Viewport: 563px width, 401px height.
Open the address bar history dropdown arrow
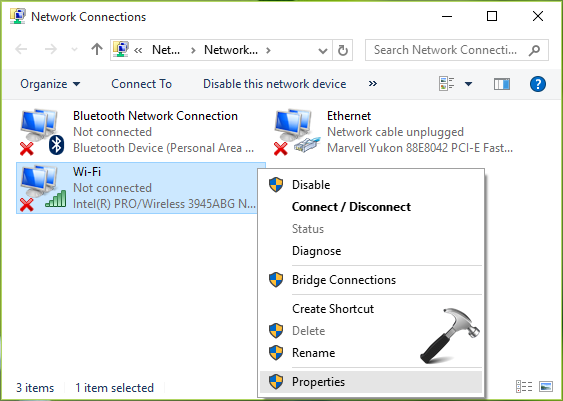click(323, 50)
